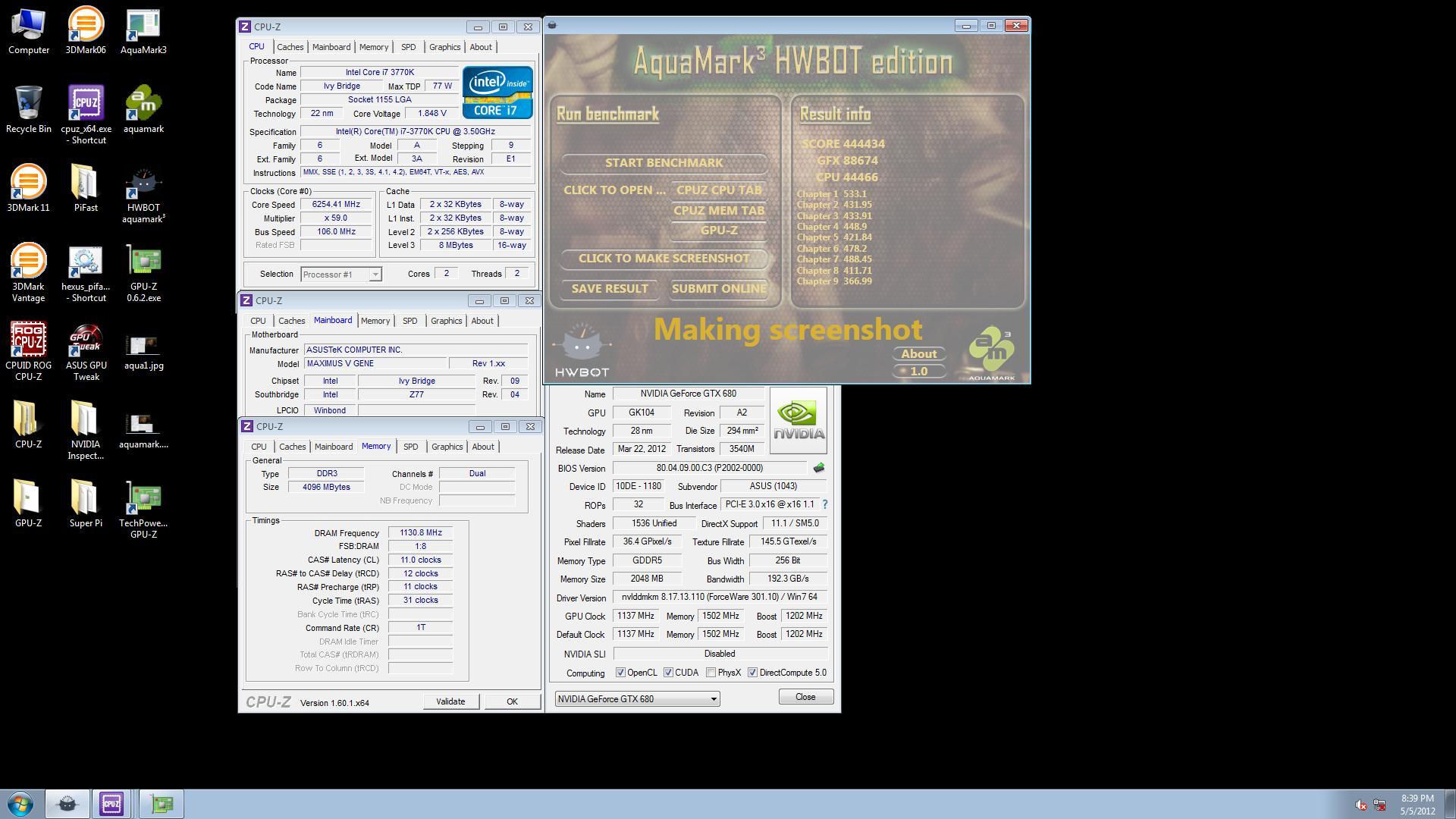Open the Windows Start menu
The height and width of the screenshot is (819, 1456).
[20, 804]
